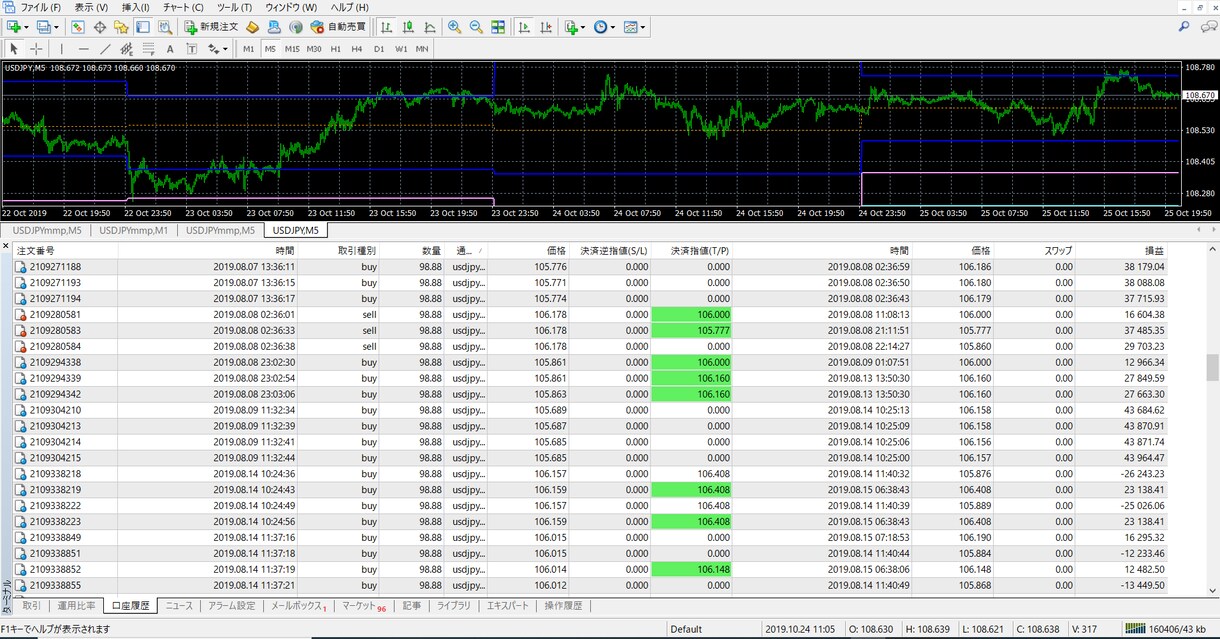Draw a vertical line on the chart

61,48
